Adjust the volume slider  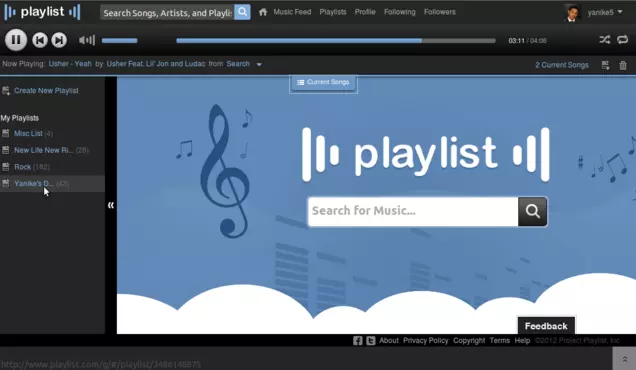click(120, 41)
